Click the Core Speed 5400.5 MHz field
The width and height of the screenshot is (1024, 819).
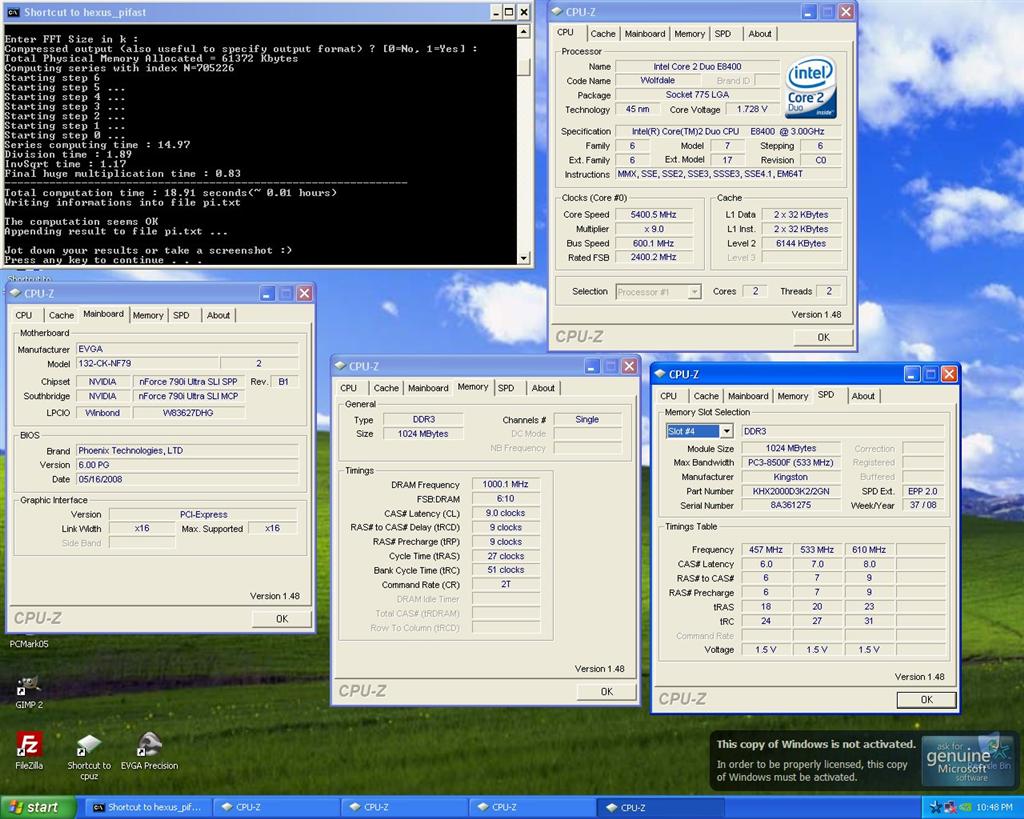point(653,215)
